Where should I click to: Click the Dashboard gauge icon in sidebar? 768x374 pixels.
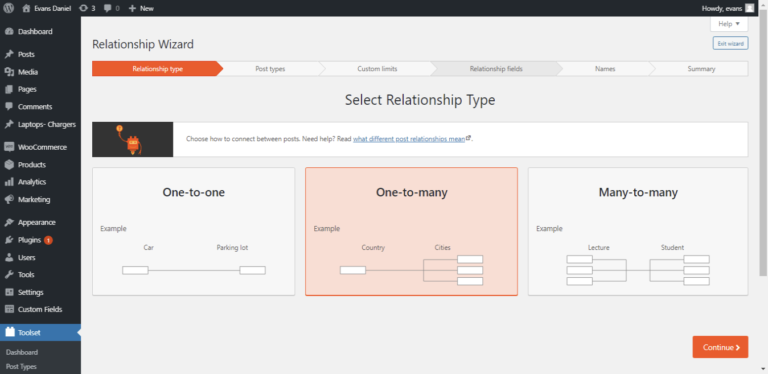point(9,32)
